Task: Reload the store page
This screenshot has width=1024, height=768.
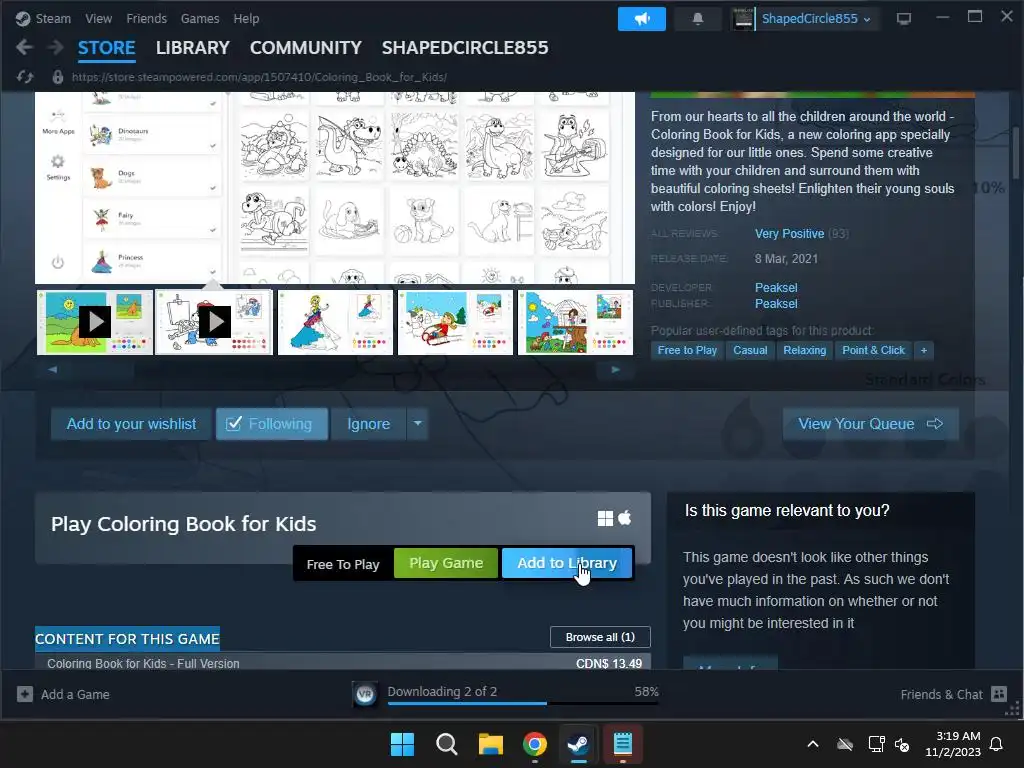Action: [x=25, y=77]
